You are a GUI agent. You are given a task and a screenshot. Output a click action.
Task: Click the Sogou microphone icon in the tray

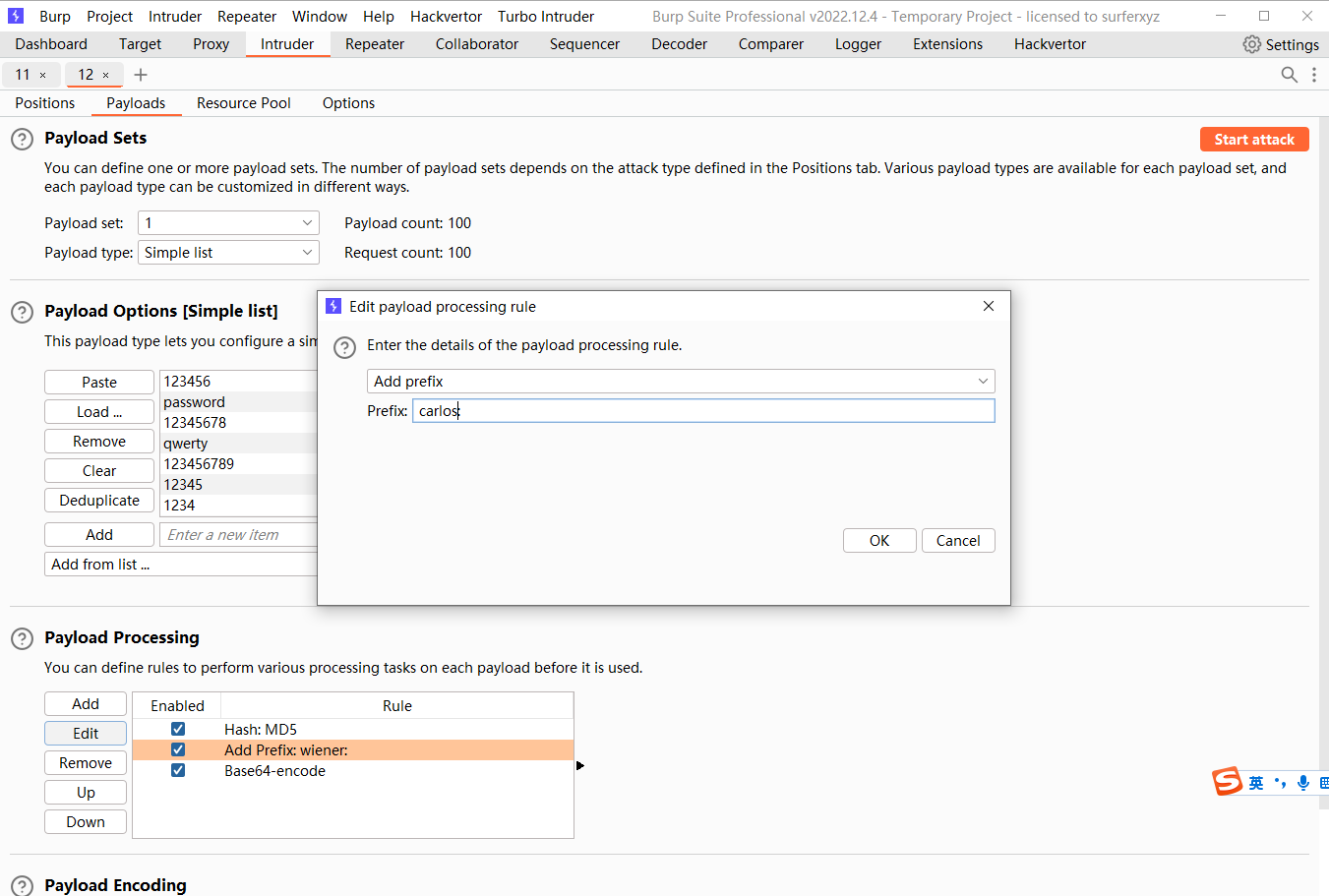pos(1302,782)
